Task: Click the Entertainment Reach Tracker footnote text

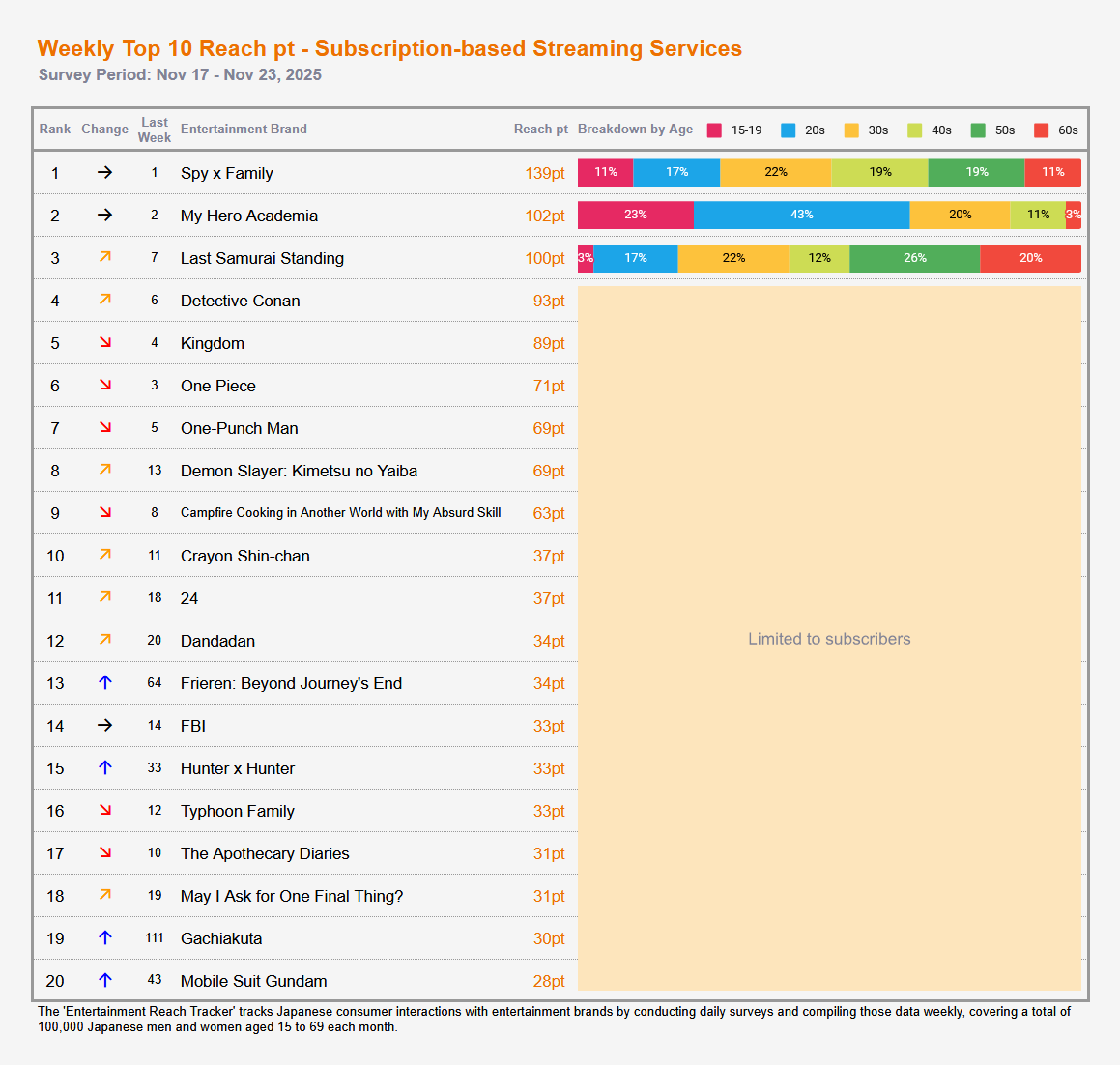Action: point(555,1020)
